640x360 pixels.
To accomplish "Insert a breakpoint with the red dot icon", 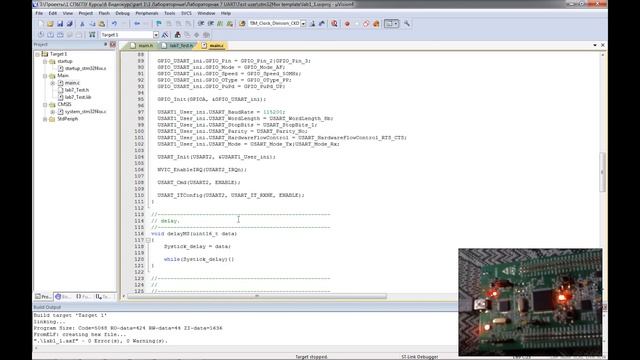I will (347, 24).
